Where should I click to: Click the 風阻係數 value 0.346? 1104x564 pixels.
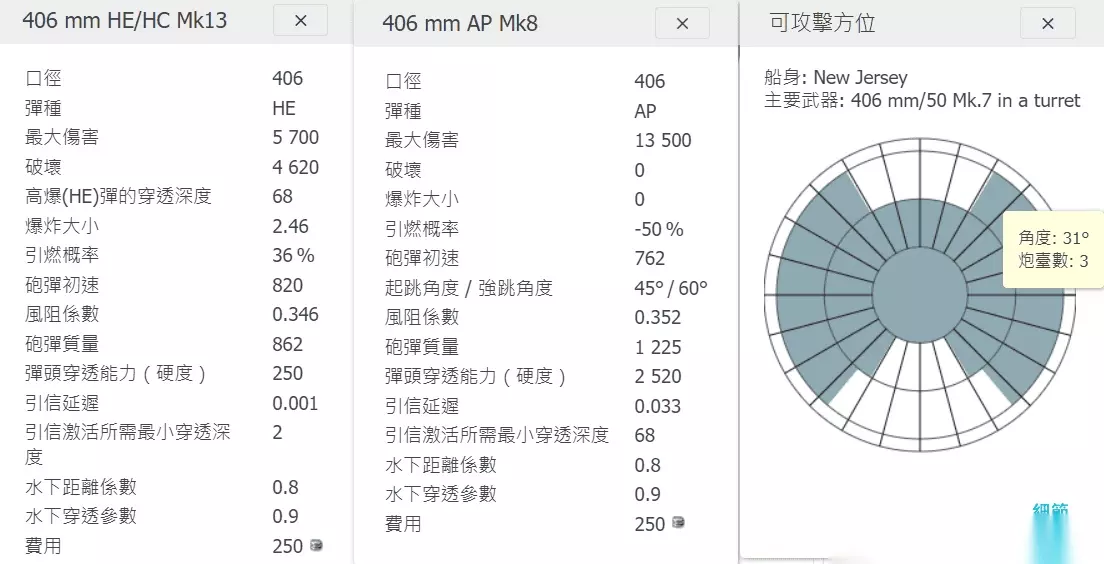295,314
